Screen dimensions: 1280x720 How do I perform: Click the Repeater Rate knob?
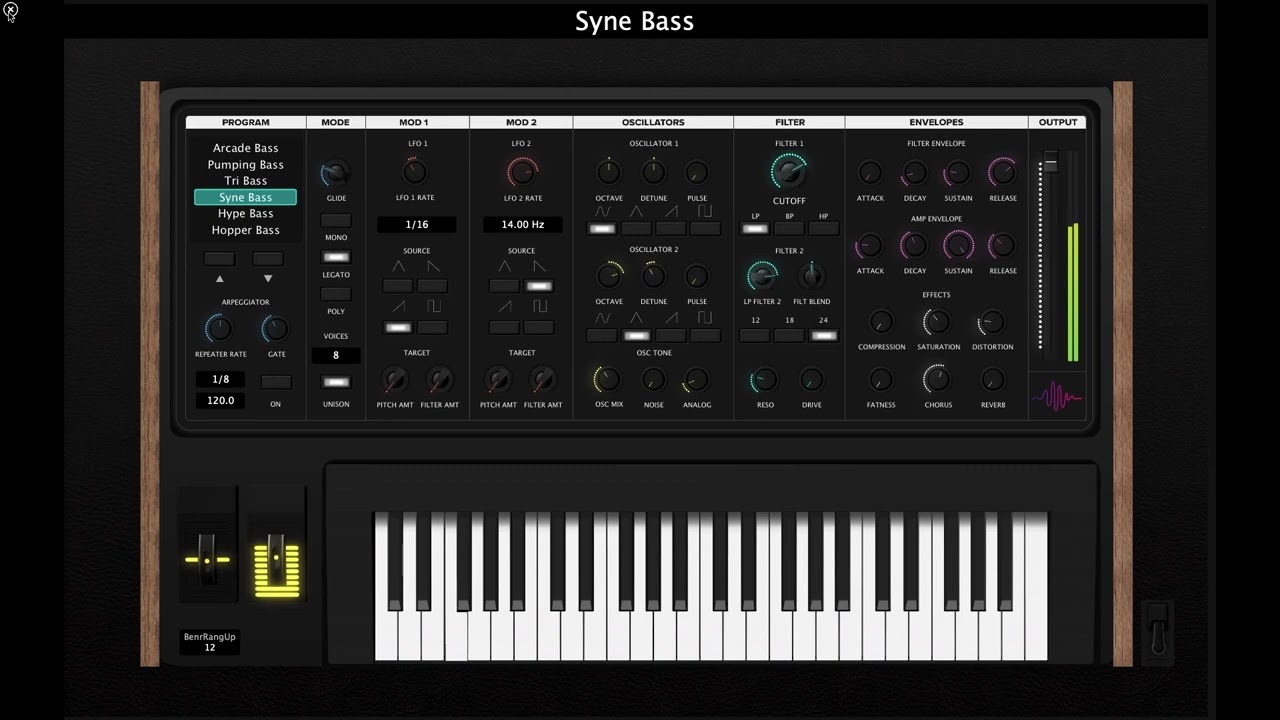click(219, 328)
